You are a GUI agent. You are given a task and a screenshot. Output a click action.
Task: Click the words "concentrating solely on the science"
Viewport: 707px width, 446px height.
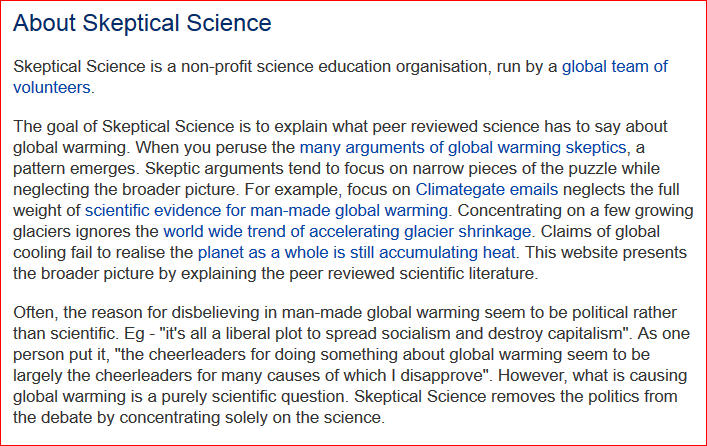pyautogui.click(x=251, y=418)
